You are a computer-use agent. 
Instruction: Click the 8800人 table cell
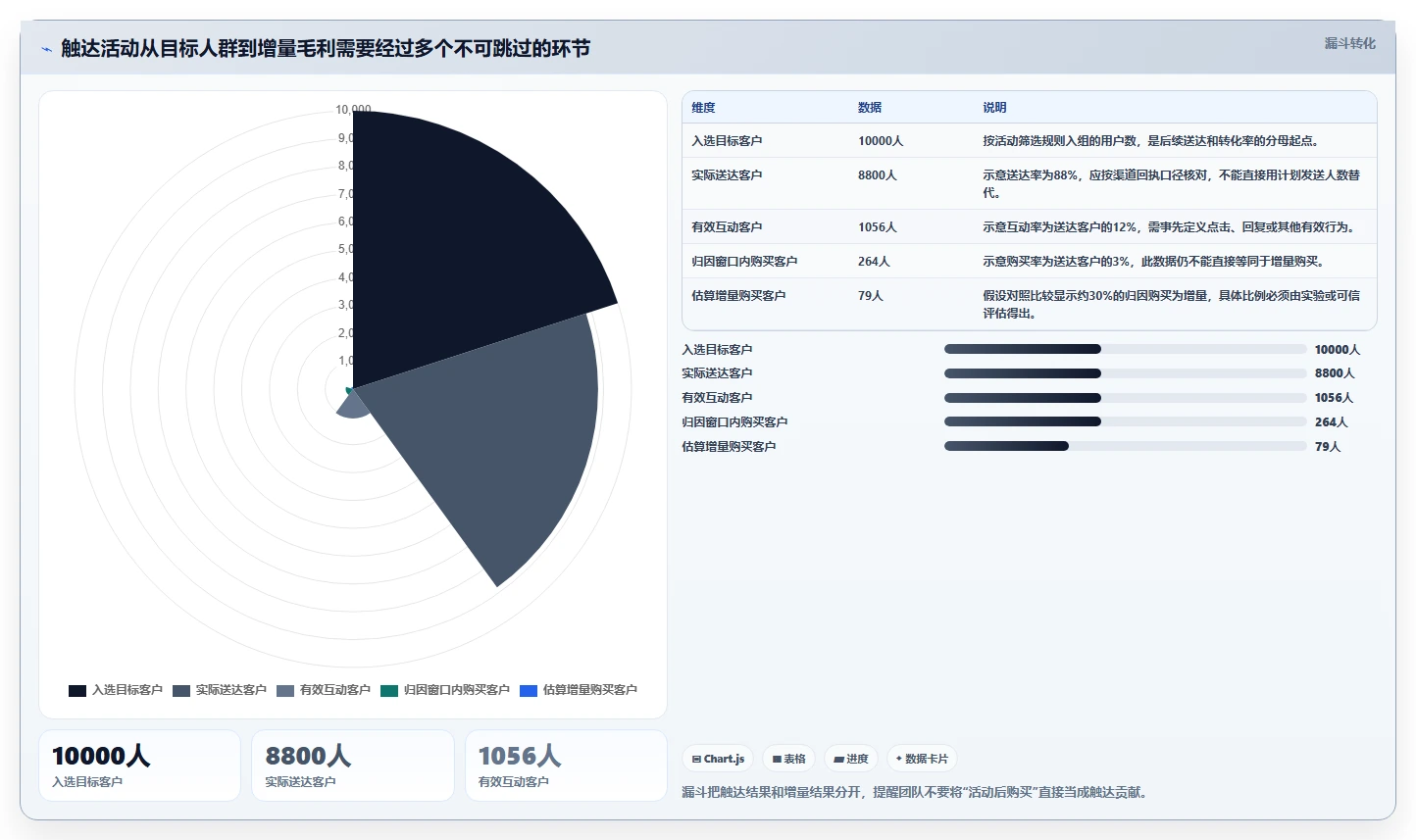coord(878,175)
